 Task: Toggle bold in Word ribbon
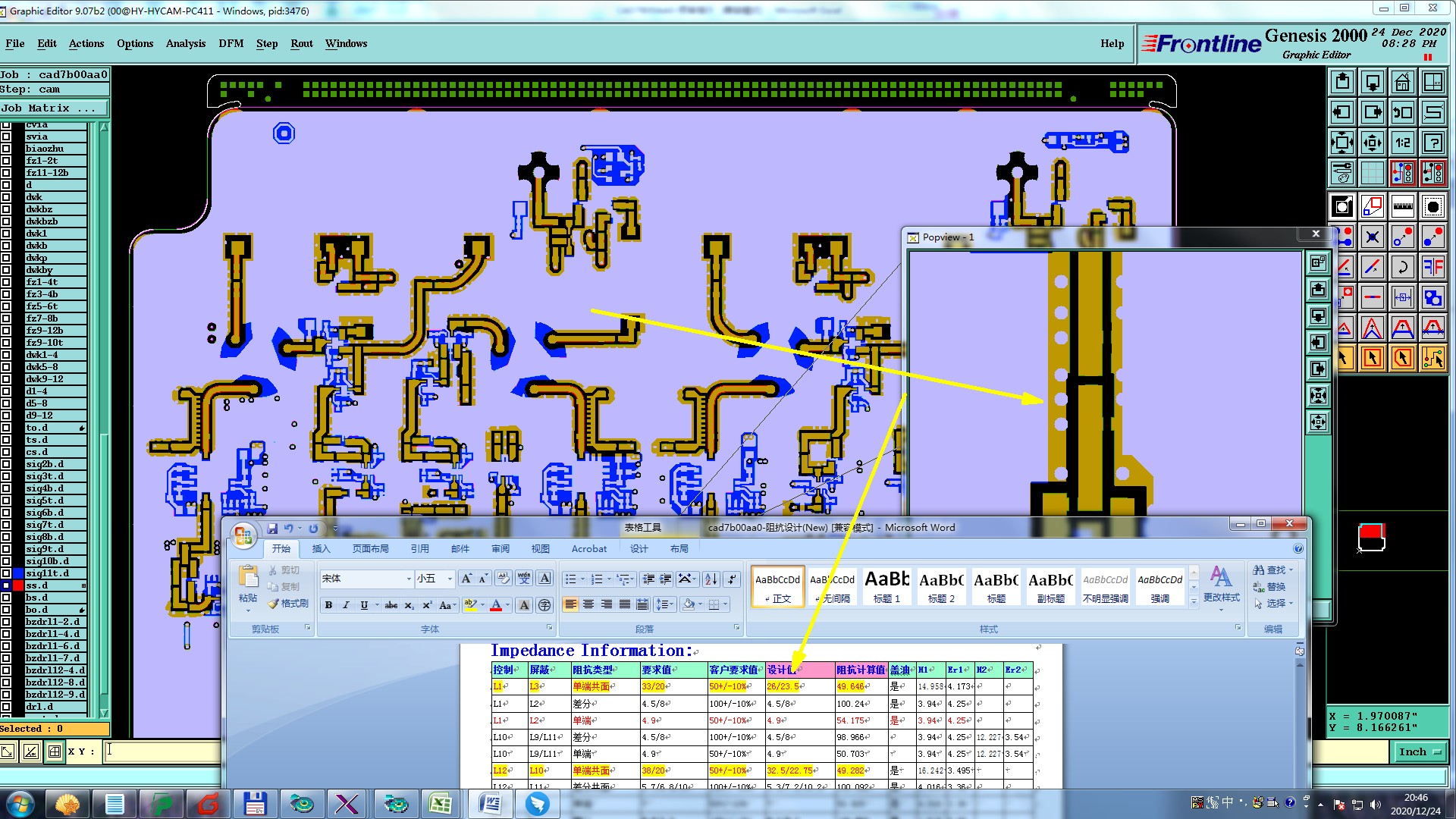tap(328, 605)
